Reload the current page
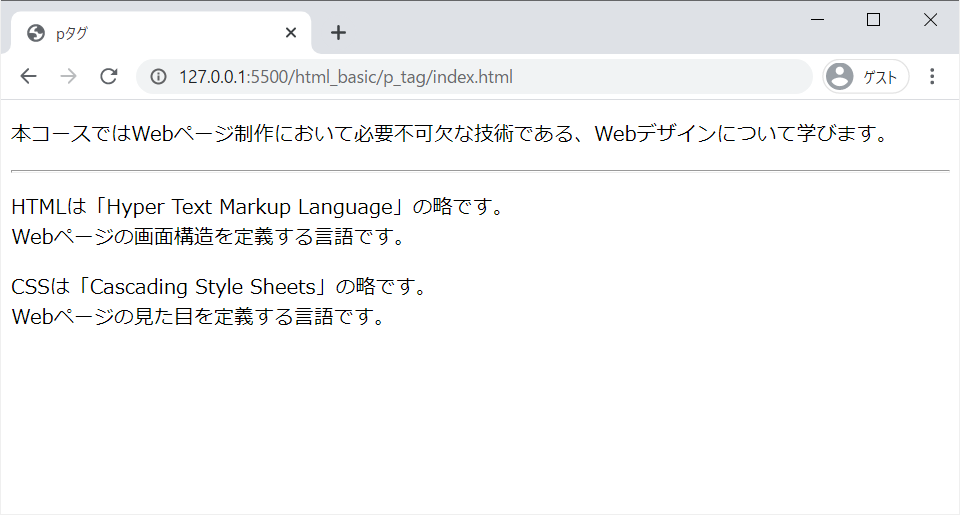The height and width of the screenshot is (515, 960). [109, 77]
